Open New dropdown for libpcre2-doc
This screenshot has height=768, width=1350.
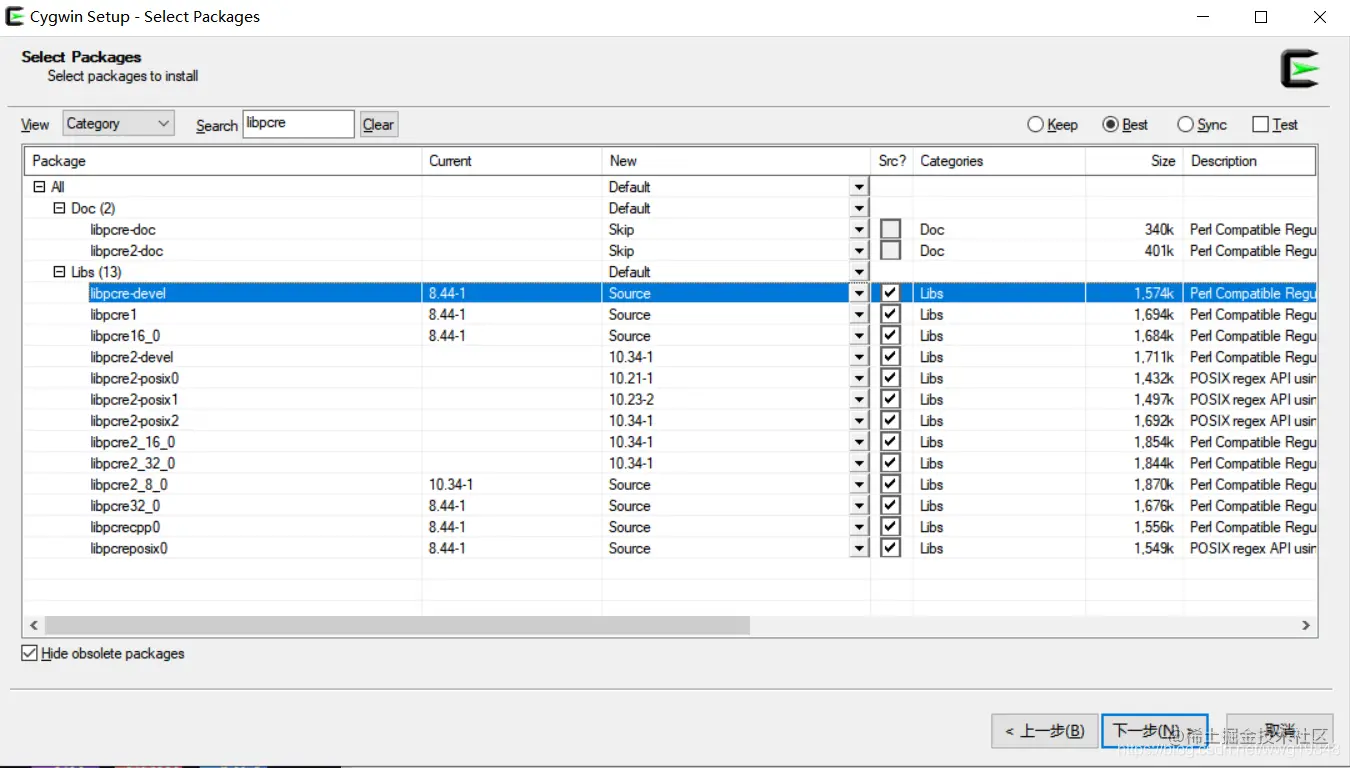click(x=859, y=251)
